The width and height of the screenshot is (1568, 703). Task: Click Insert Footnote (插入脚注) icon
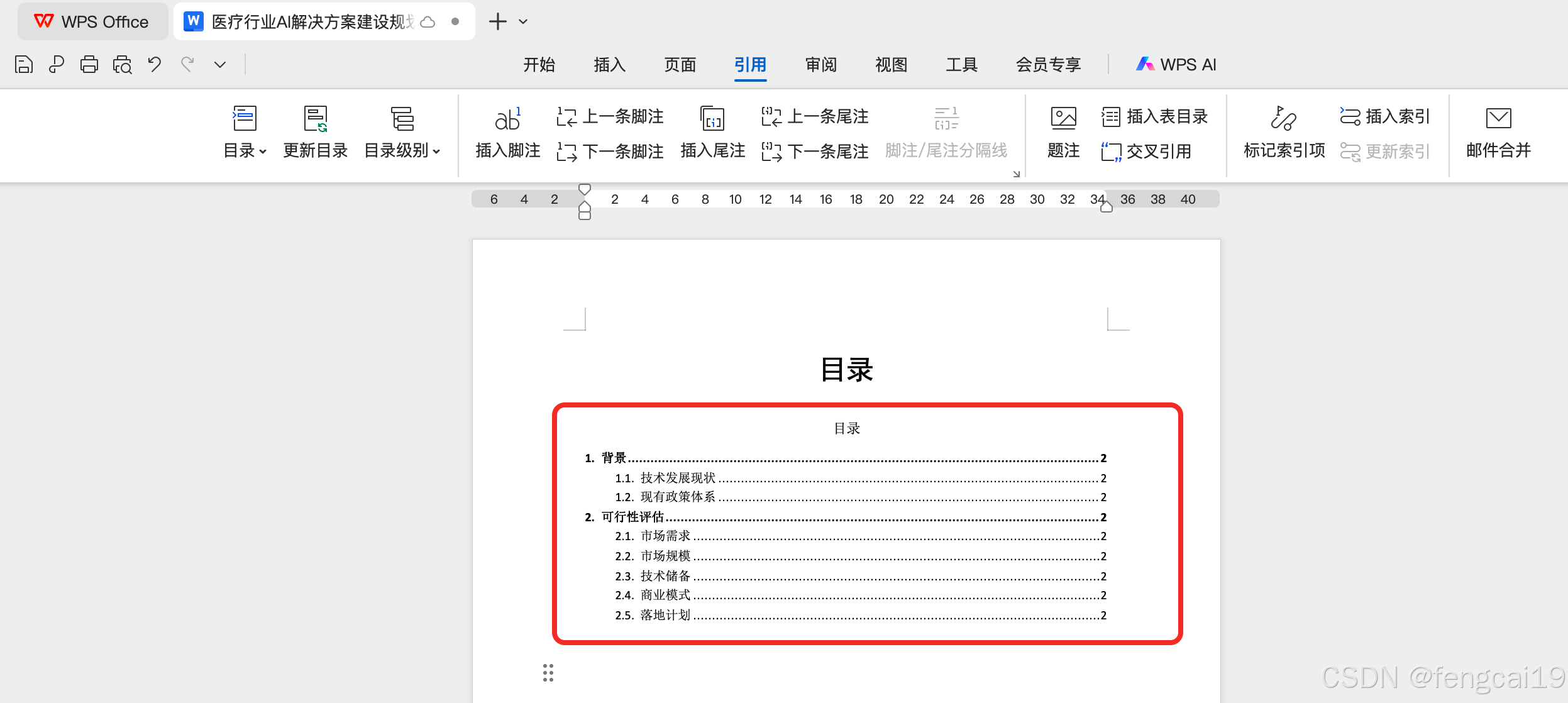coord(507,119)
